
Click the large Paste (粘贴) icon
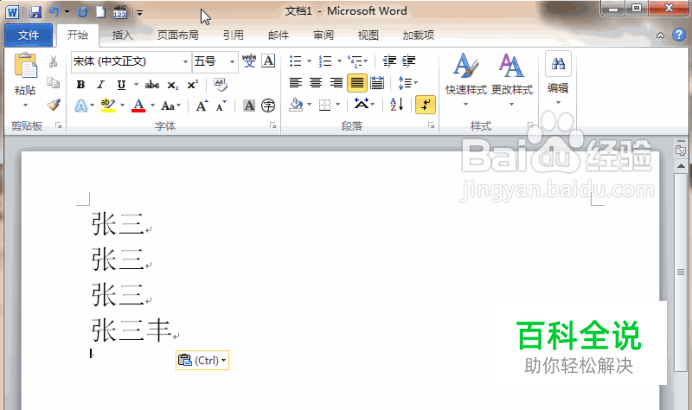point(26,66)
